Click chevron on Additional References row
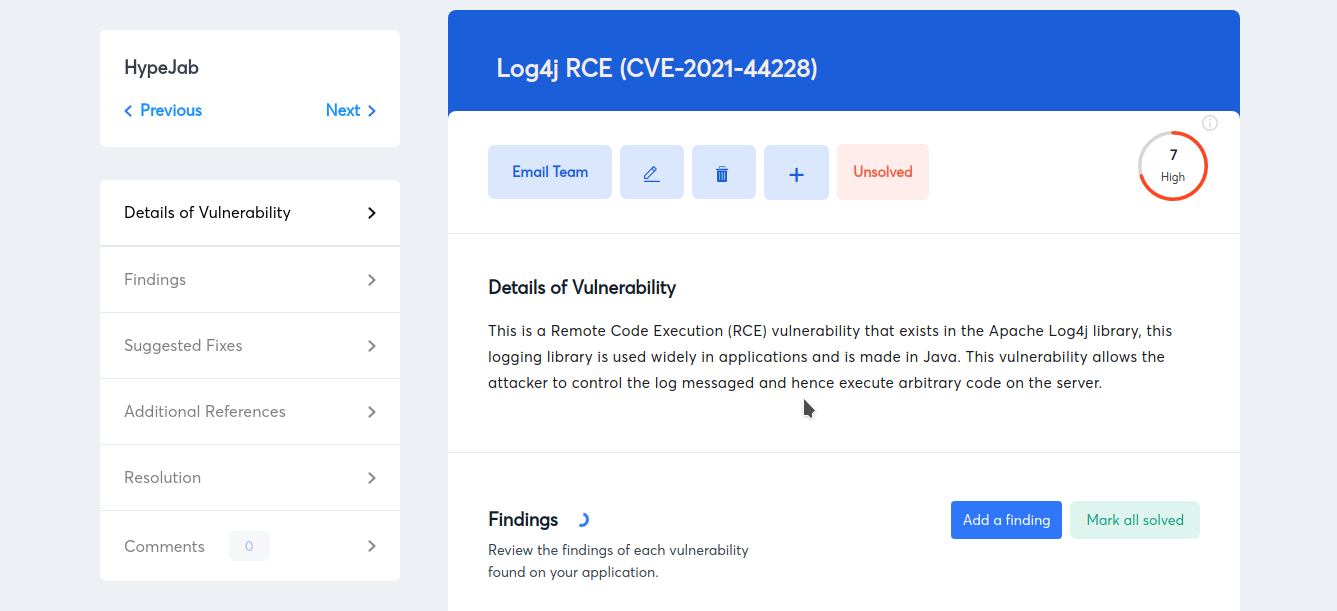This screenshot has height=611, width=1337. click(372, 412)
